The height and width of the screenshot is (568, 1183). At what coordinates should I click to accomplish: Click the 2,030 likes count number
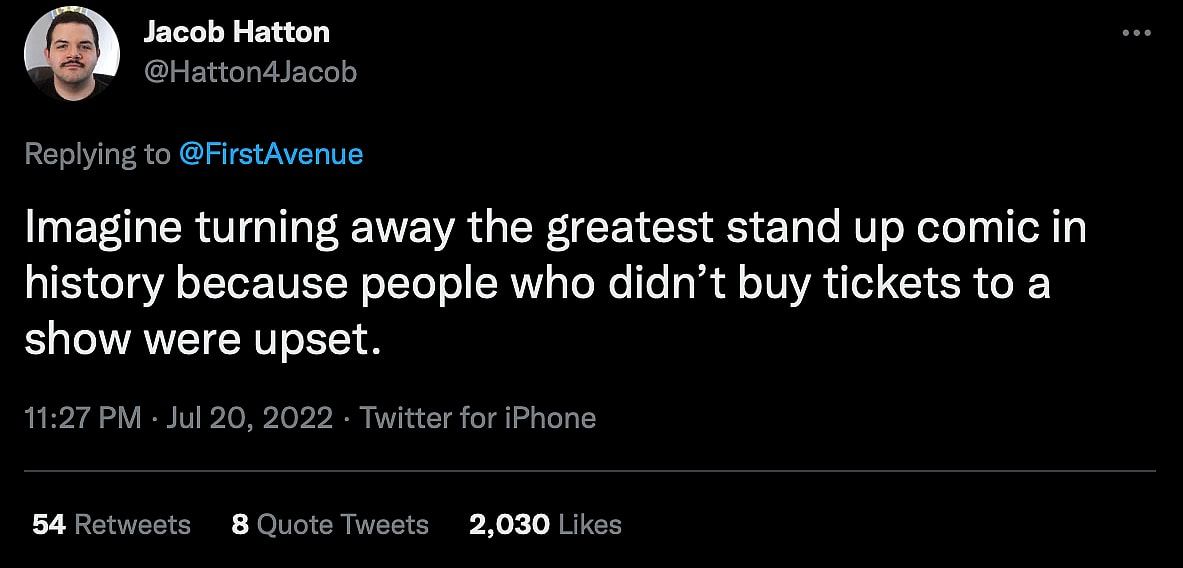pyautogui.click(x=509, y=524)
